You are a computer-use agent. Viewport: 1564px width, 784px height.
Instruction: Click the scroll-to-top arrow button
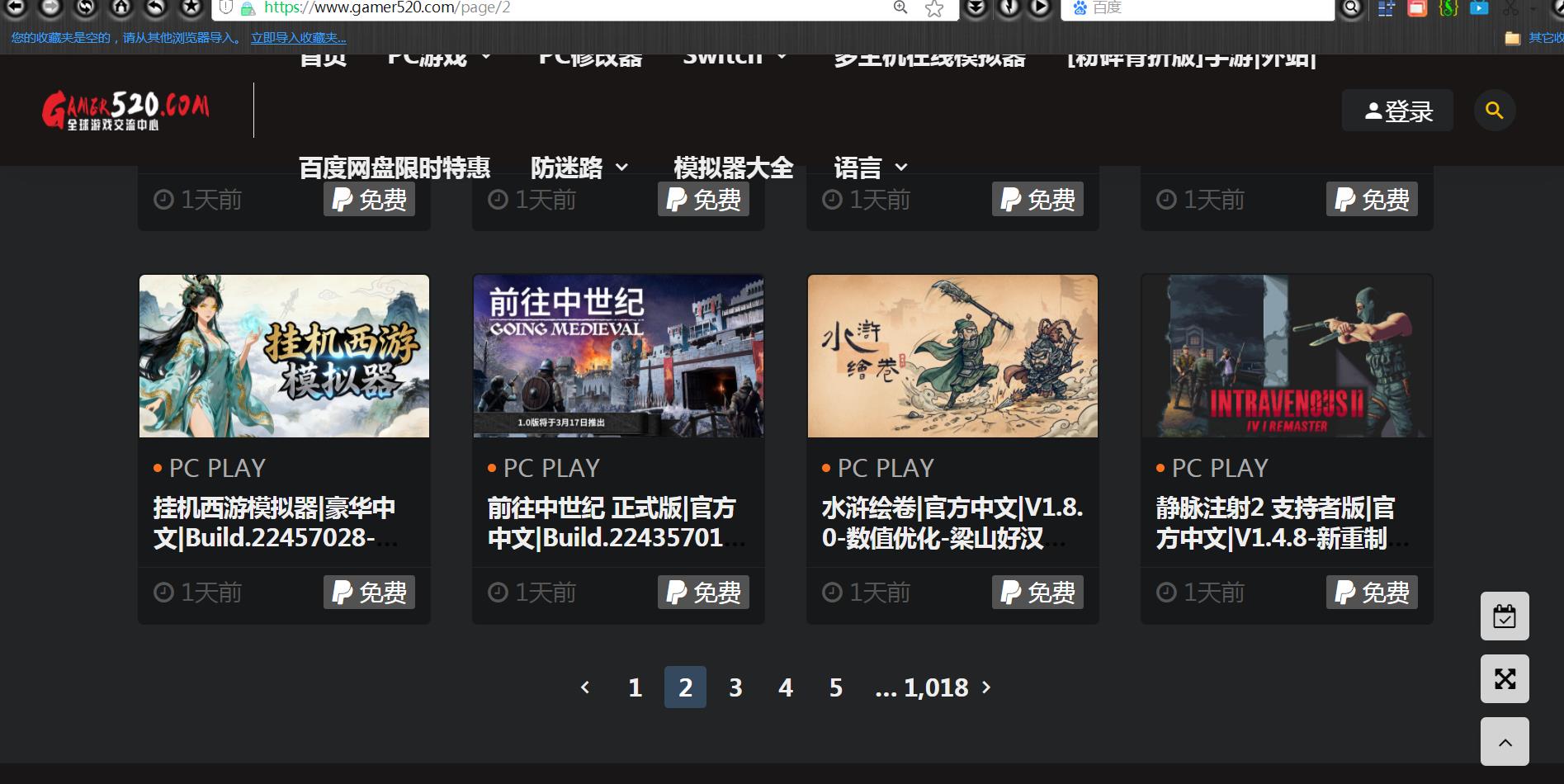[1504, 742]
